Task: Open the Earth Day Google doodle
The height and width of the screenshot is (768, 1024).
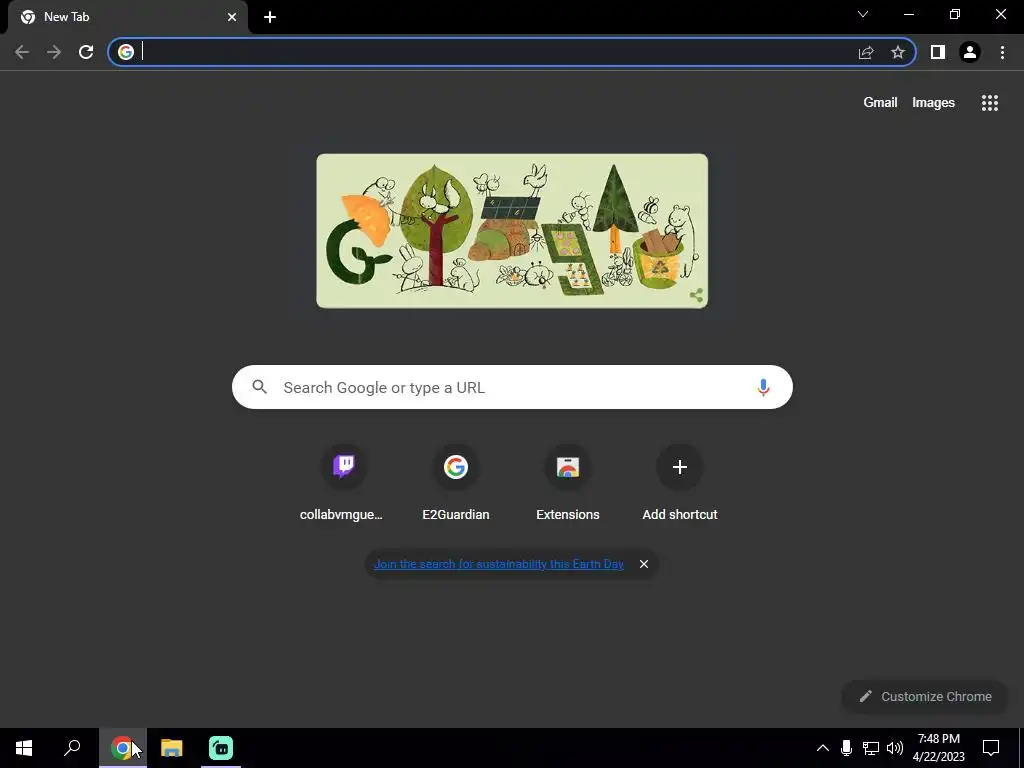Action: (512, 231)
